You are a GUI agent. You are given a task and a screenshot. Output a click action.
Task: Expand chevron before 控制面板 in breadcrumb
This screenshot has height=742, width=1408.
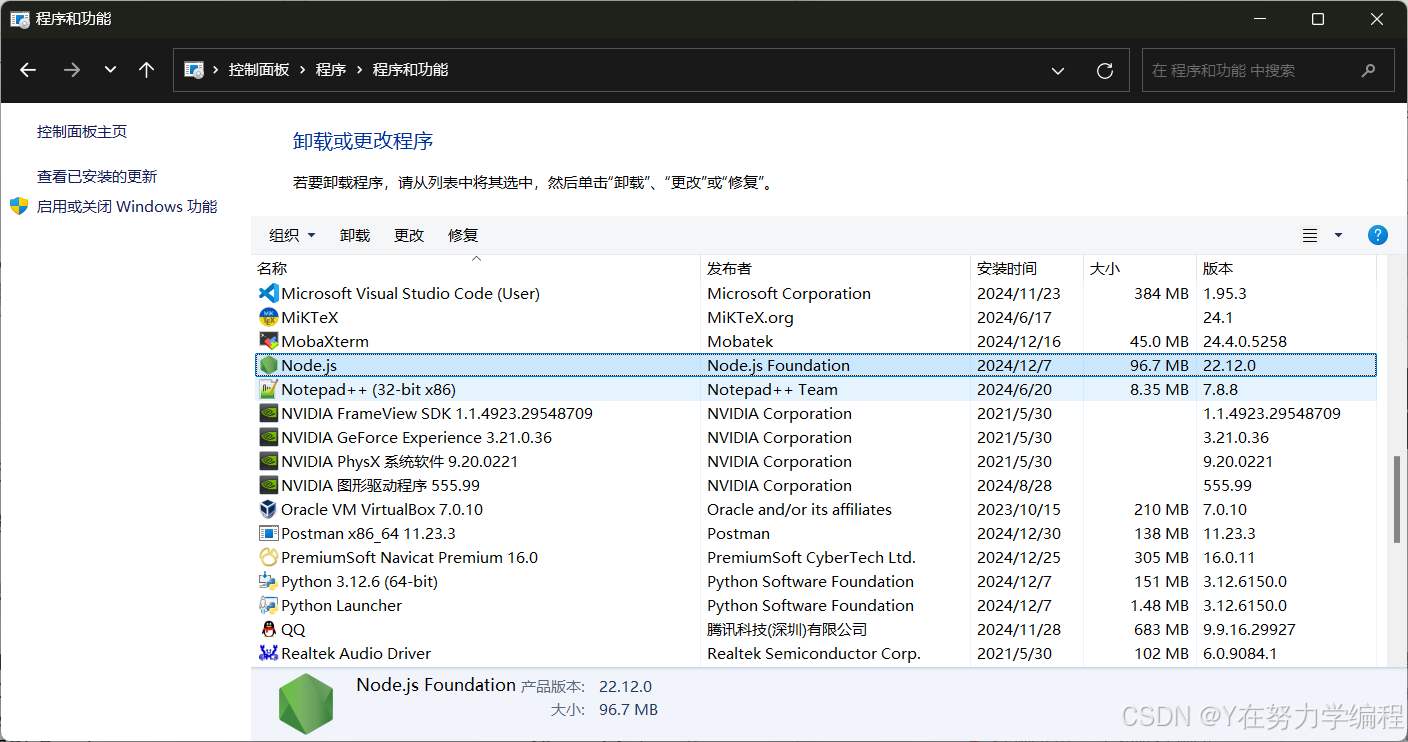tap(216, 70)
